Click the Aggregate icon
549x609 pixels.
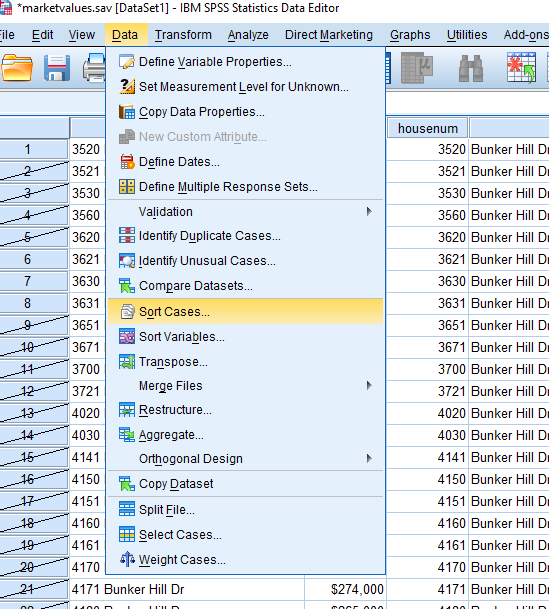tap(127, 435)
